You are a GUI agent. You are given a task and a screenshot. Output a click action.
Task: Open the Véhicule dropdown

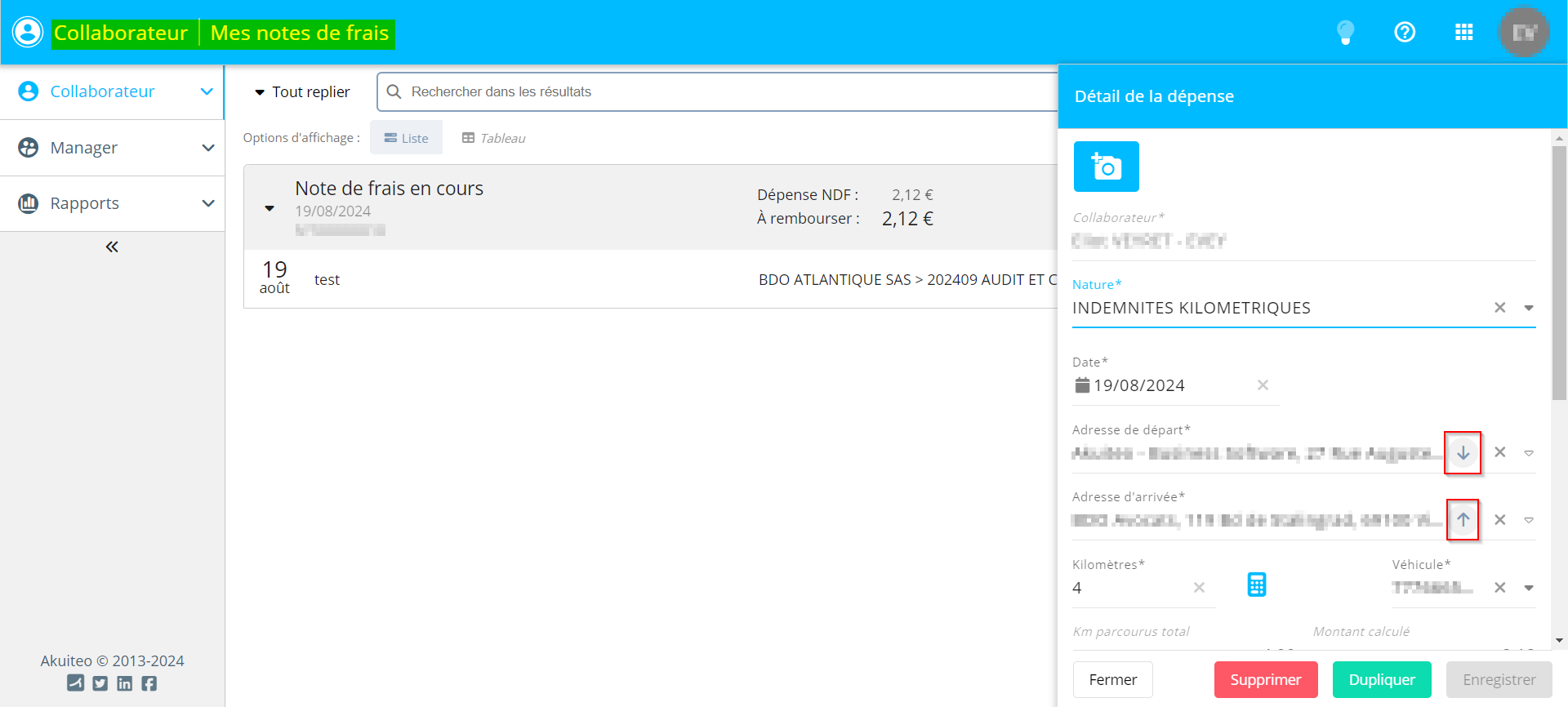[1529, 588]
